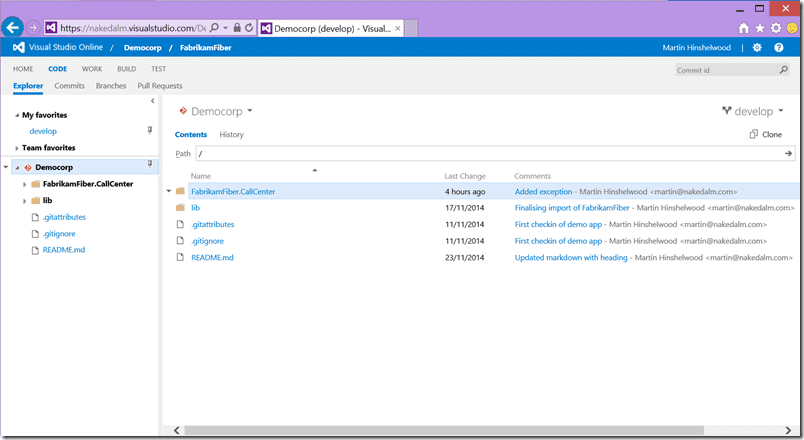The image size is (804, 440).
Task: Open row menu arrow for FabrikamFiber.CallCenter
Action: pyautogui.click(x=169, y=191)
